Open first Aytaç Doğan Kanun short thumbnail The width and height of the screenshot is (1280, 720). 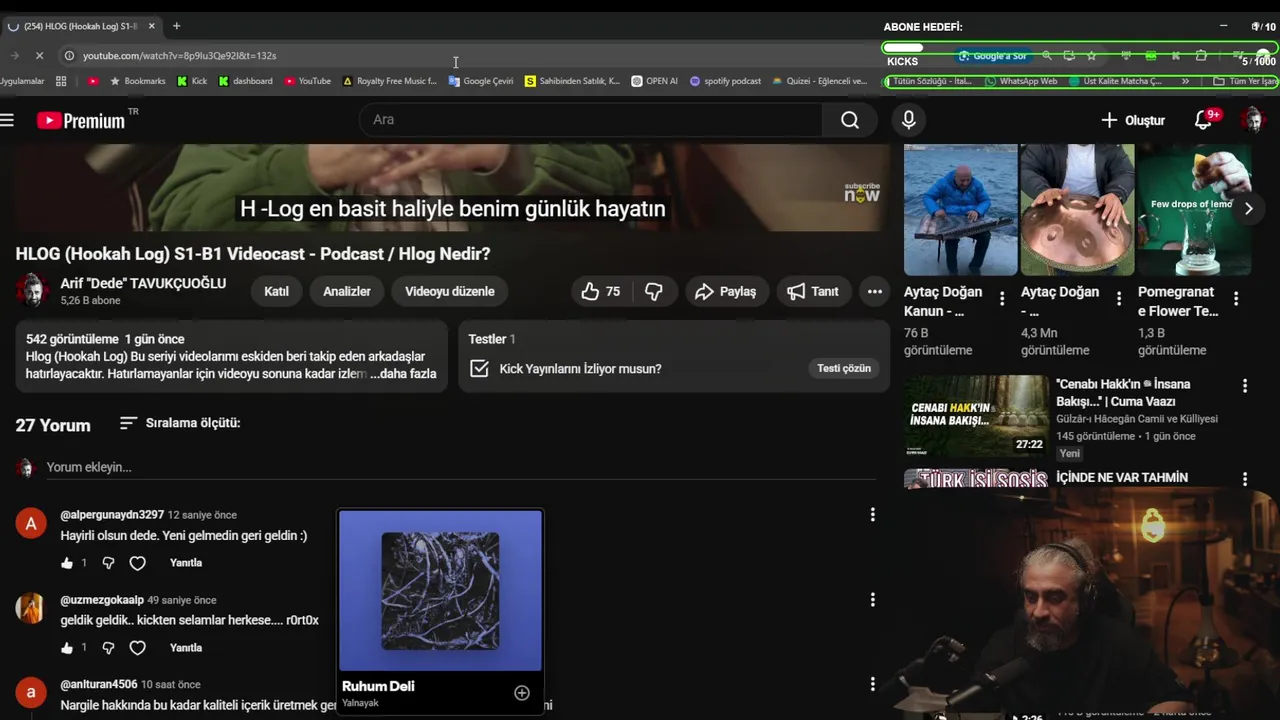click(x=960, y=209)
